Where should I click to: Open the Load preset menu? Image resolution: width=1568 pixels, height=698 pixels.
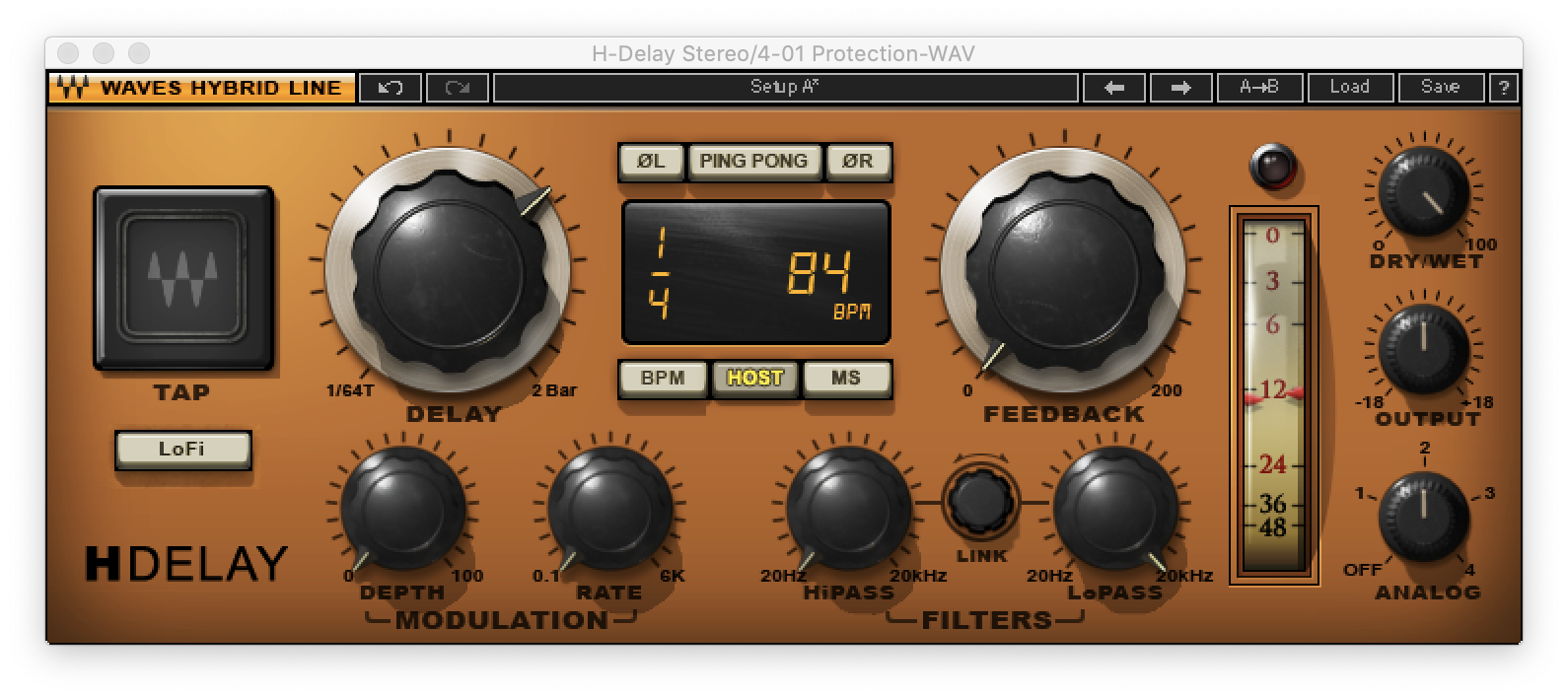point(1350,88)
